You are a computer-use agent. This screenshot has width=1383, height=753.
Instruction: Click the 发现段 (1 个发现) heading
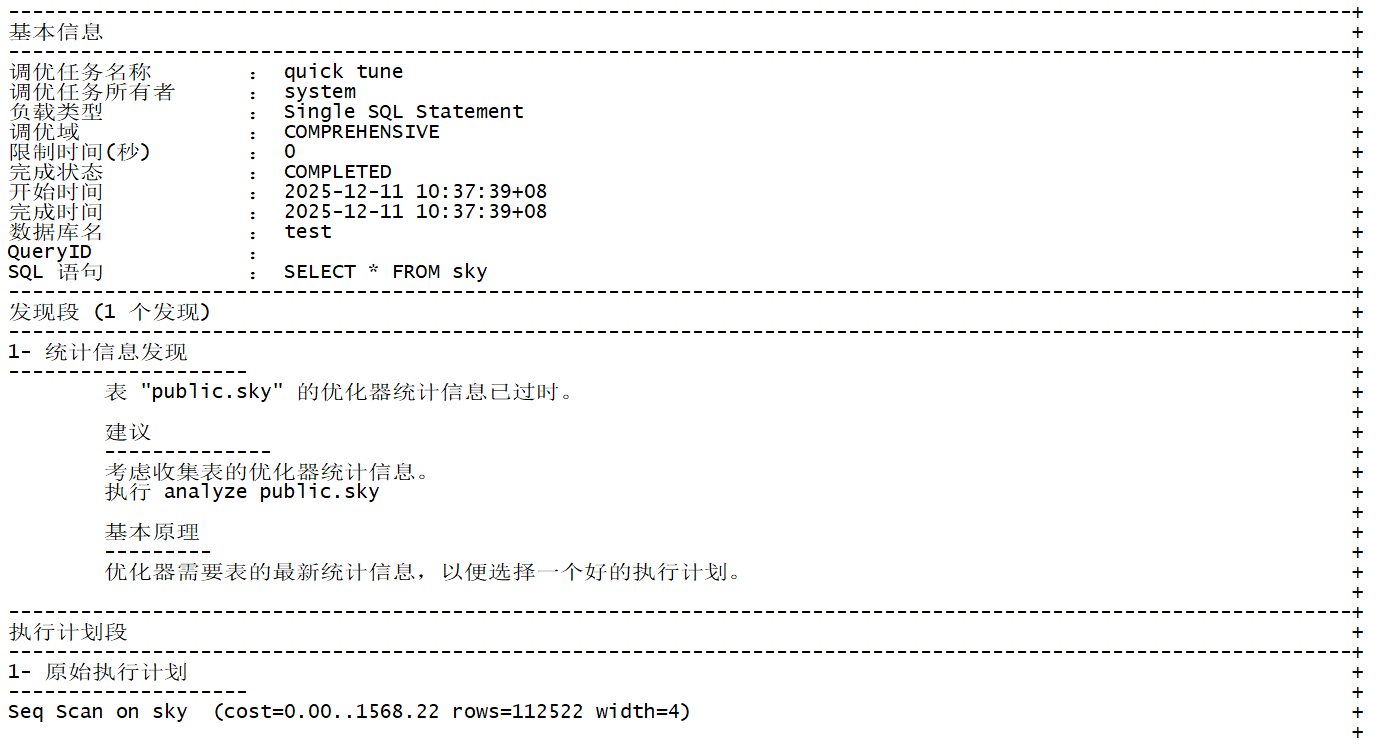(110, 312)
